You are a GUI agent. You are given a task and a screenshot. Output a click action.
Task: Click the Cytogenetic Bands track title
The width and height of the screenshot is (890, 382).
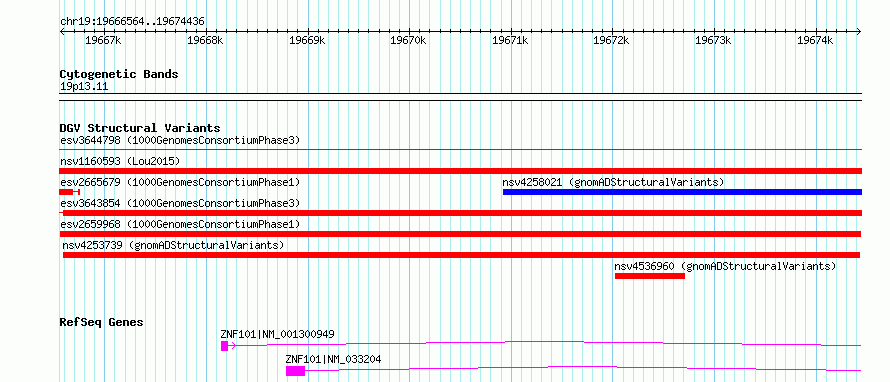pos(119,74)
